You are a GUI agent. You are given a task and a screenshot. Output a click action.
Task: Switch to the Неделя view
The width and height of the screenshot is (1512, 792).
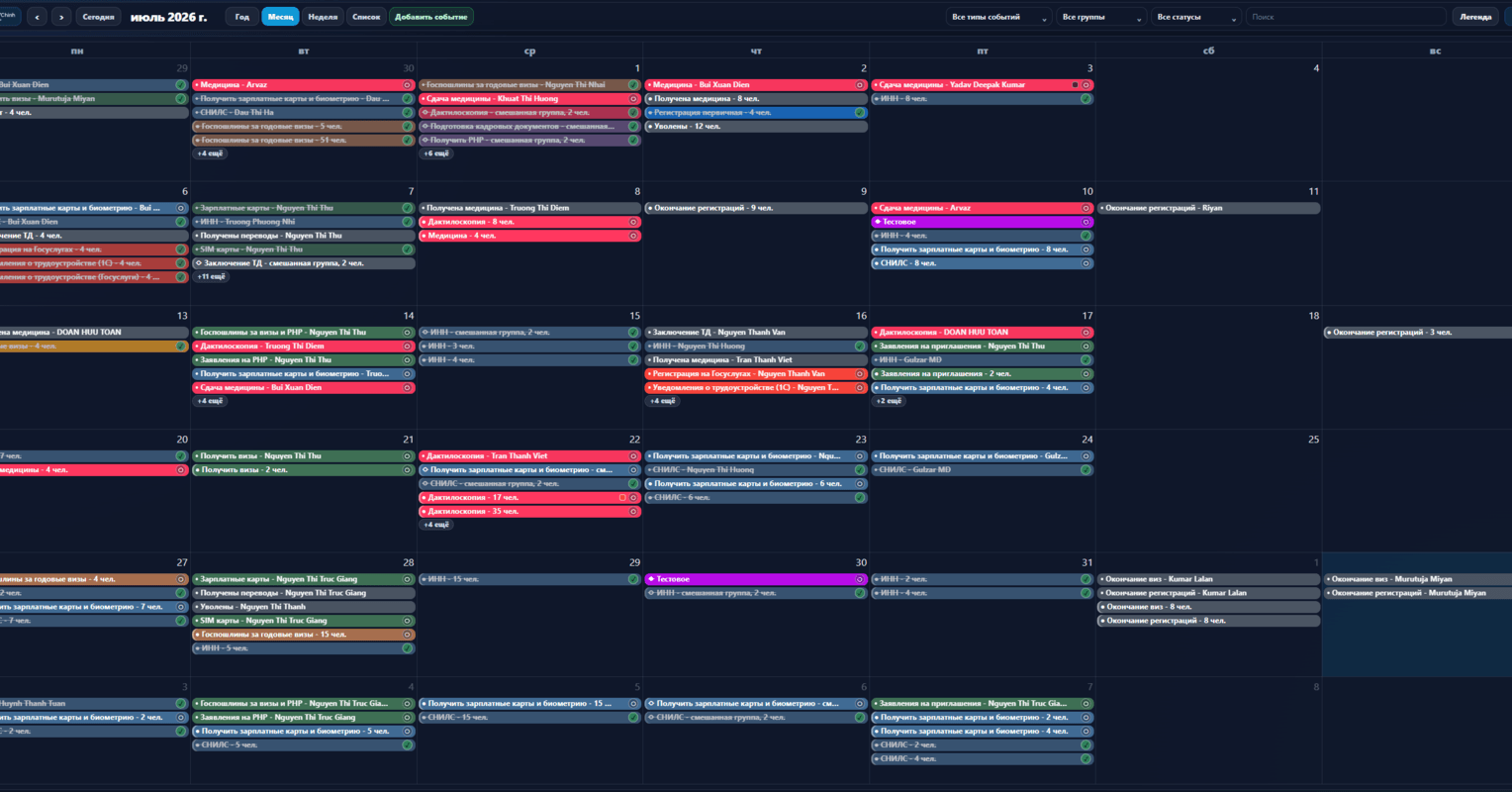(323, 17)
